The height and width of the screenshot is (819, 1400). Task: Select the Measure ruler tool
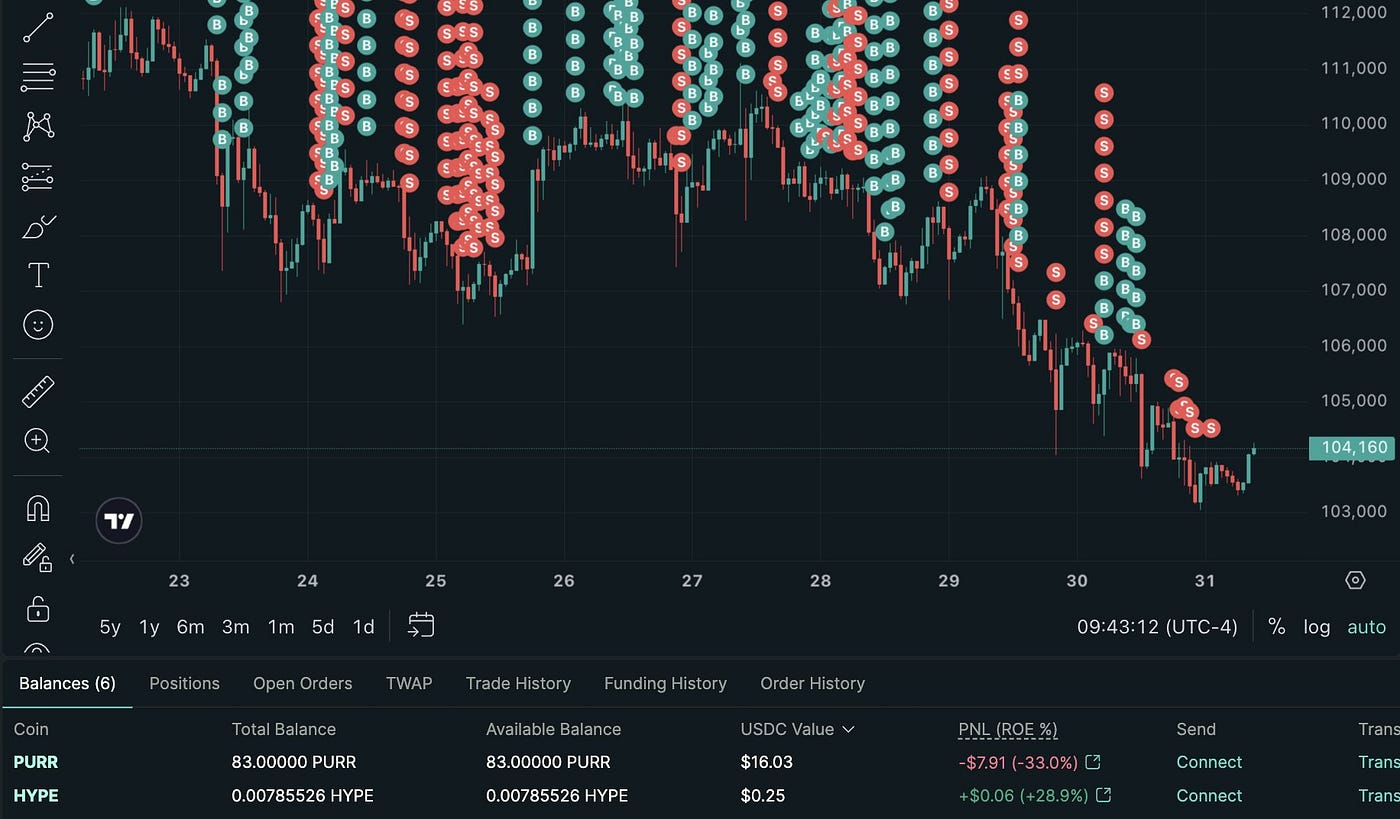37,390
